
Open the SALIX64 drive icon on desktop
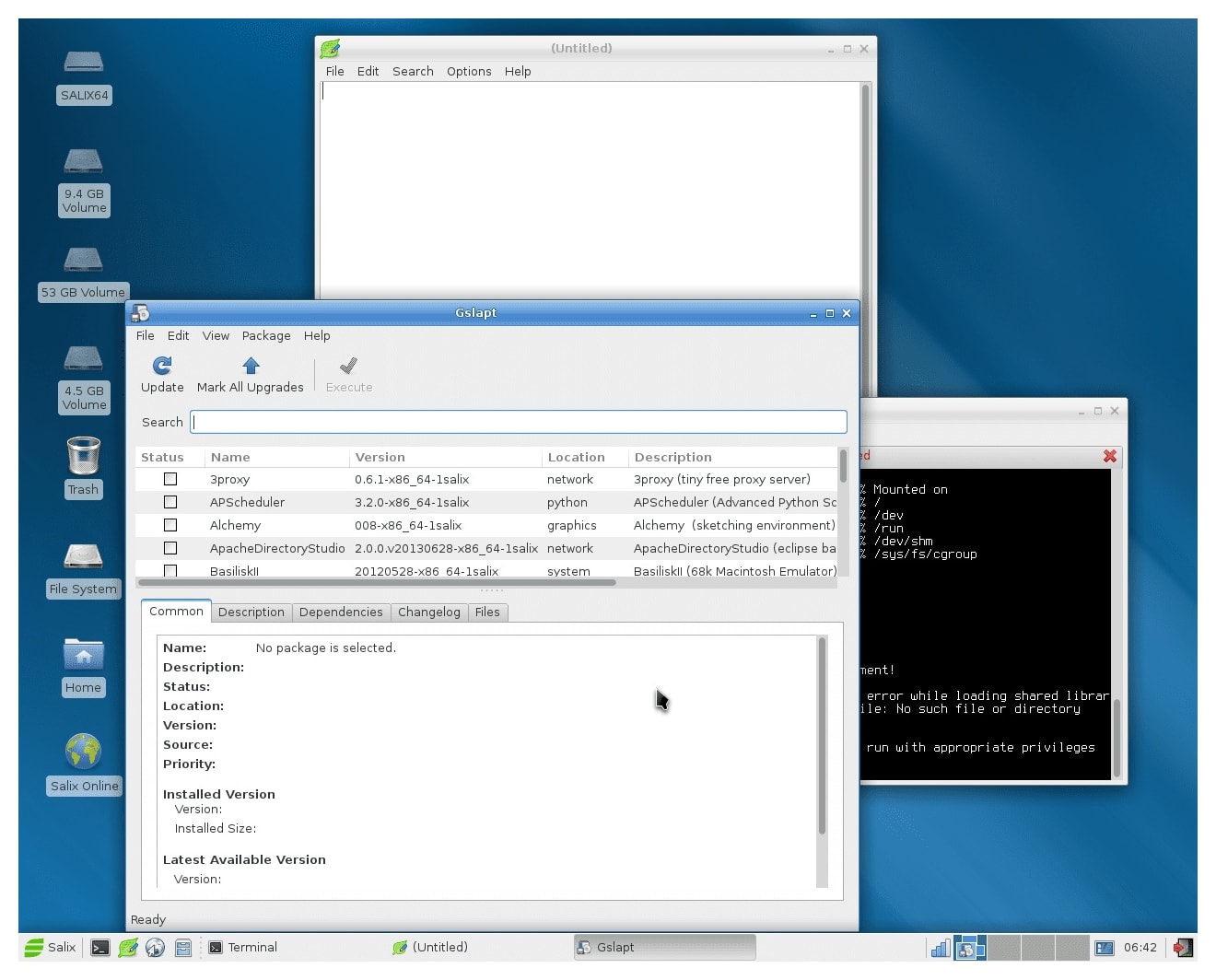point(84,63)
